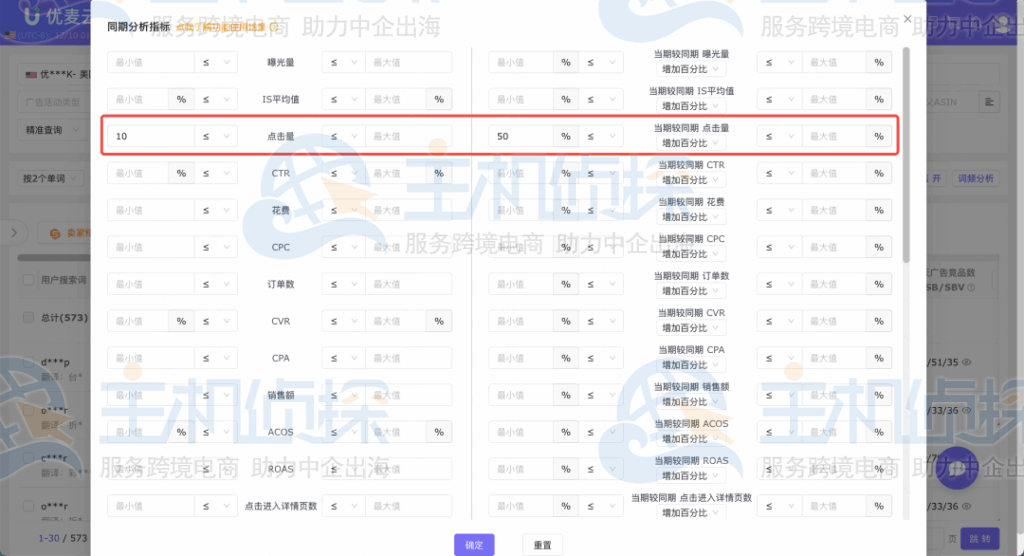1024x556 pixels.
Task: Tick the 总计(573) checkbox
Action: (28, 318)
